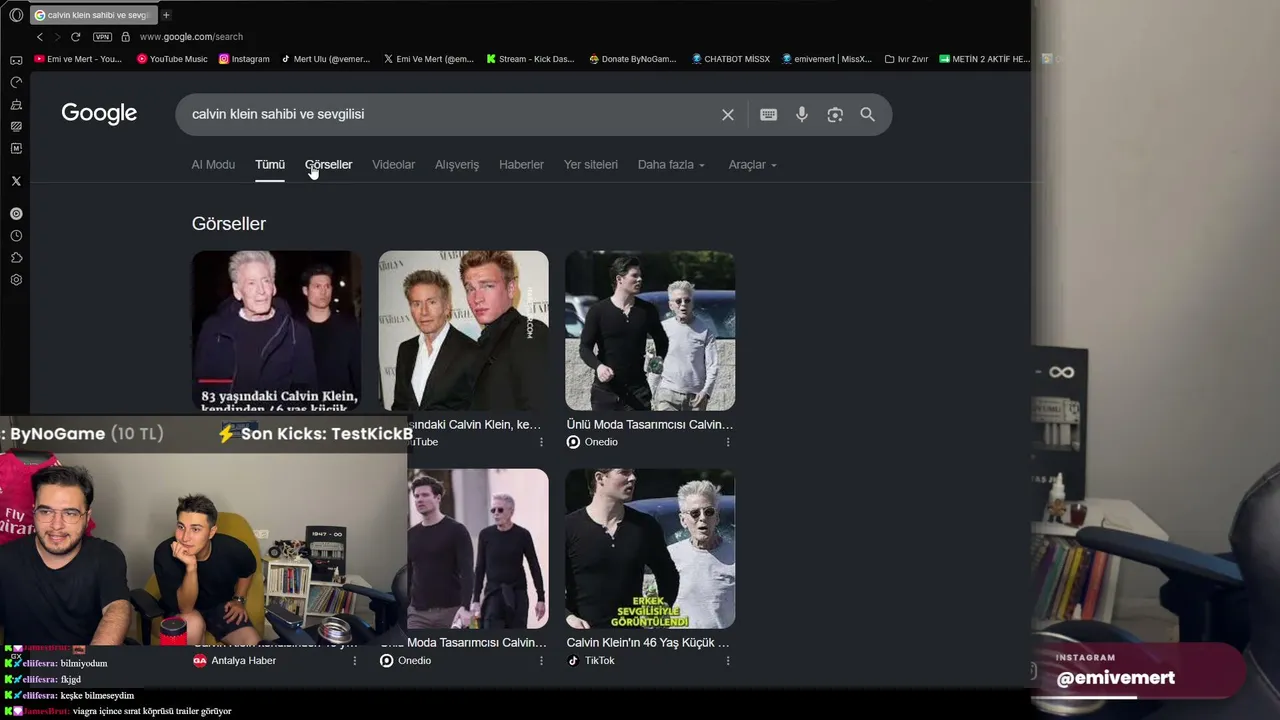The image size is (1280, 720).
Task: Open YouTube Music bookmark
Action: click(x=172, y=59)
